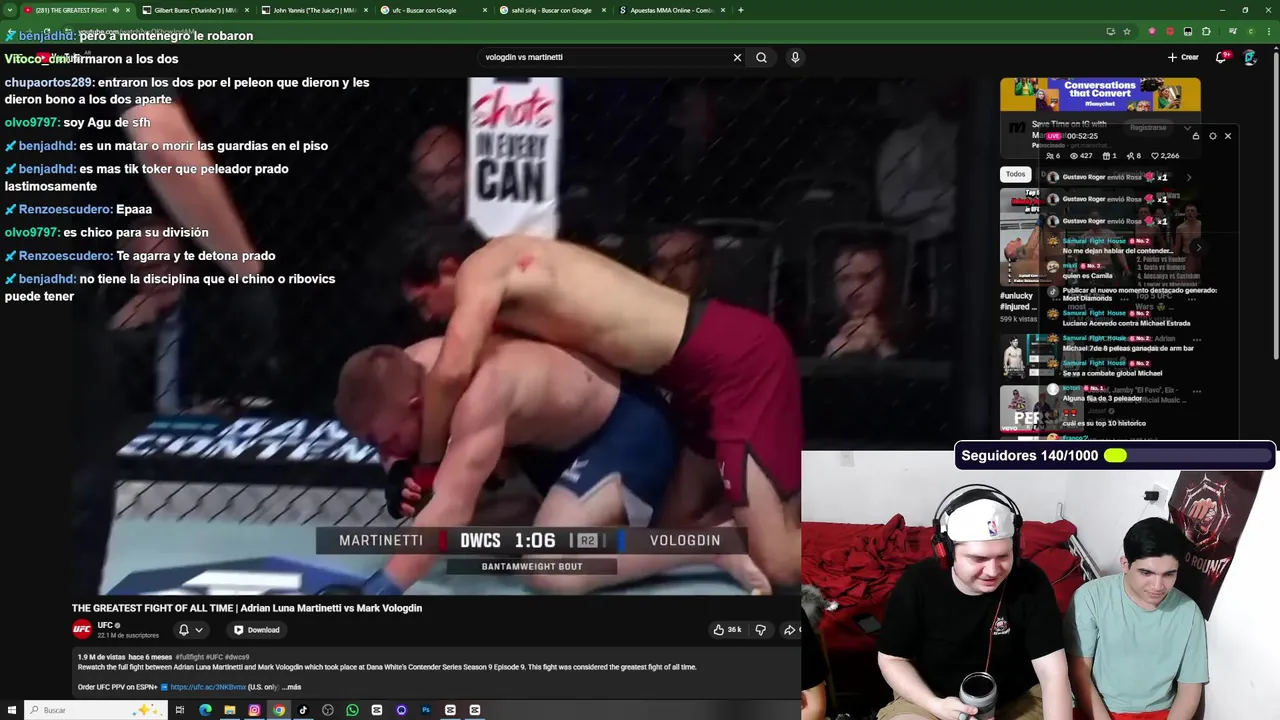Open the Chrome extensions puzzle icon
The height and width of the screenshot is (720, 1280).
click(1207, 31)
